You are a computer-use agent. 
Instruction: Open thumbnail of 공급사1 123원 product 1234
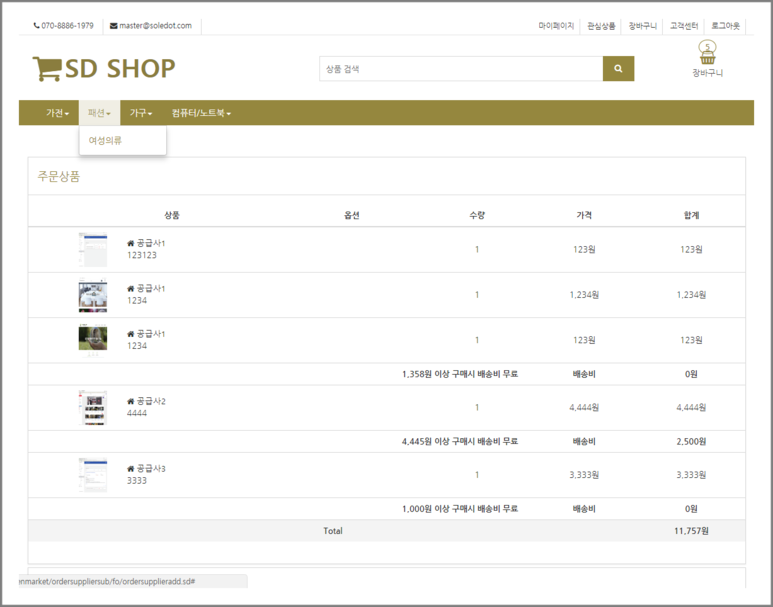pos(93,340)
